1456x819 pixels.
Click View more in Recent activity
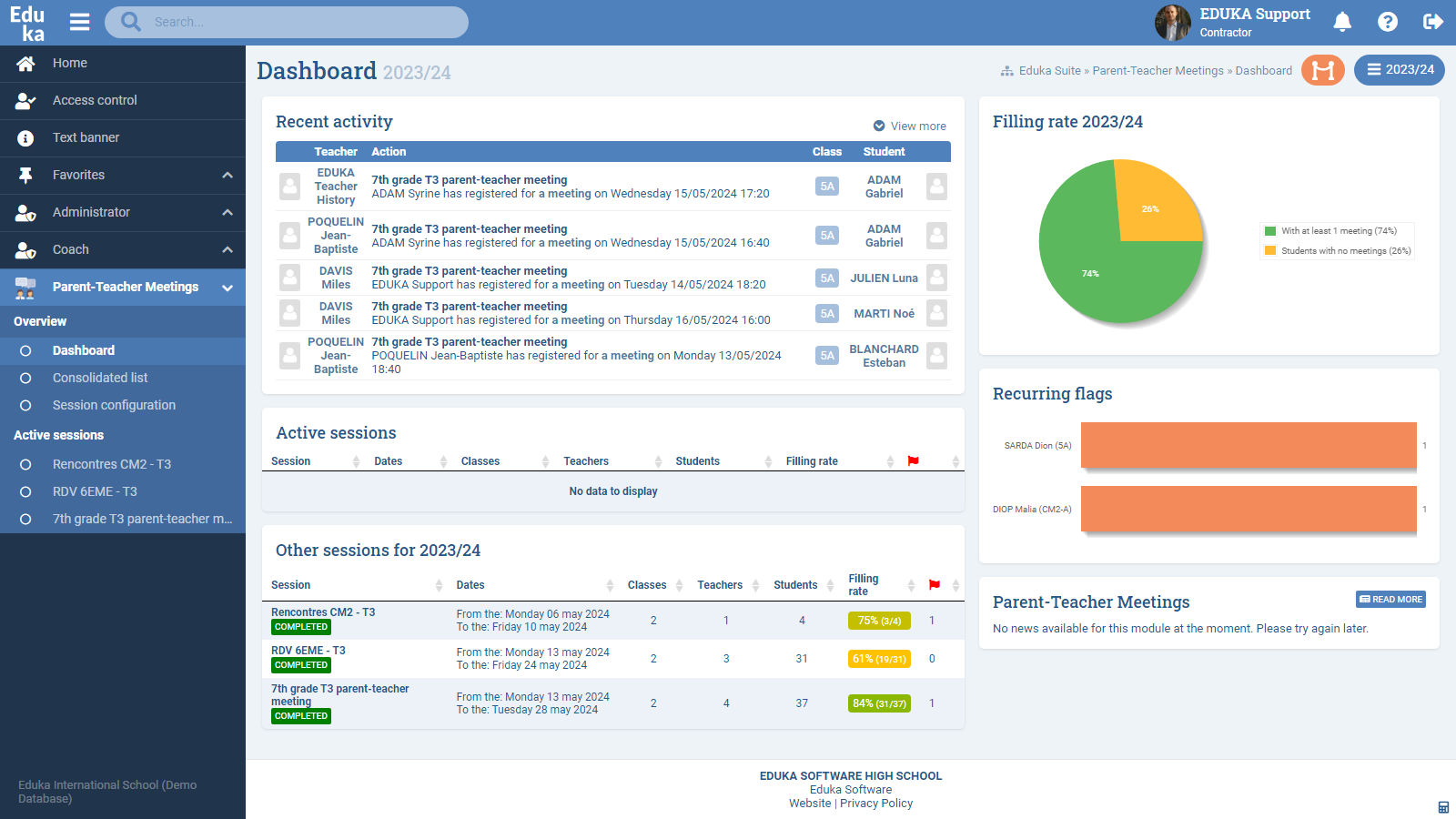910,126
